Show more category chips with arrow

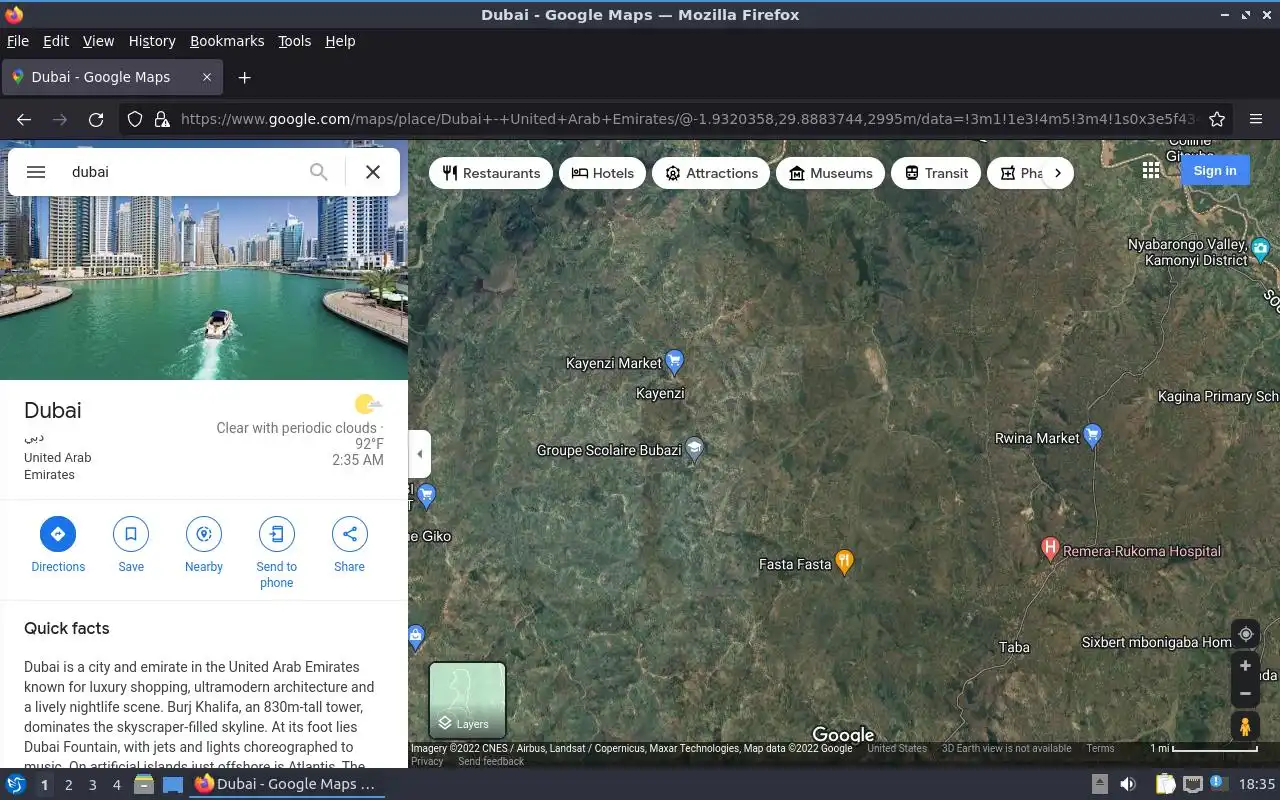tap(1058, 173)
